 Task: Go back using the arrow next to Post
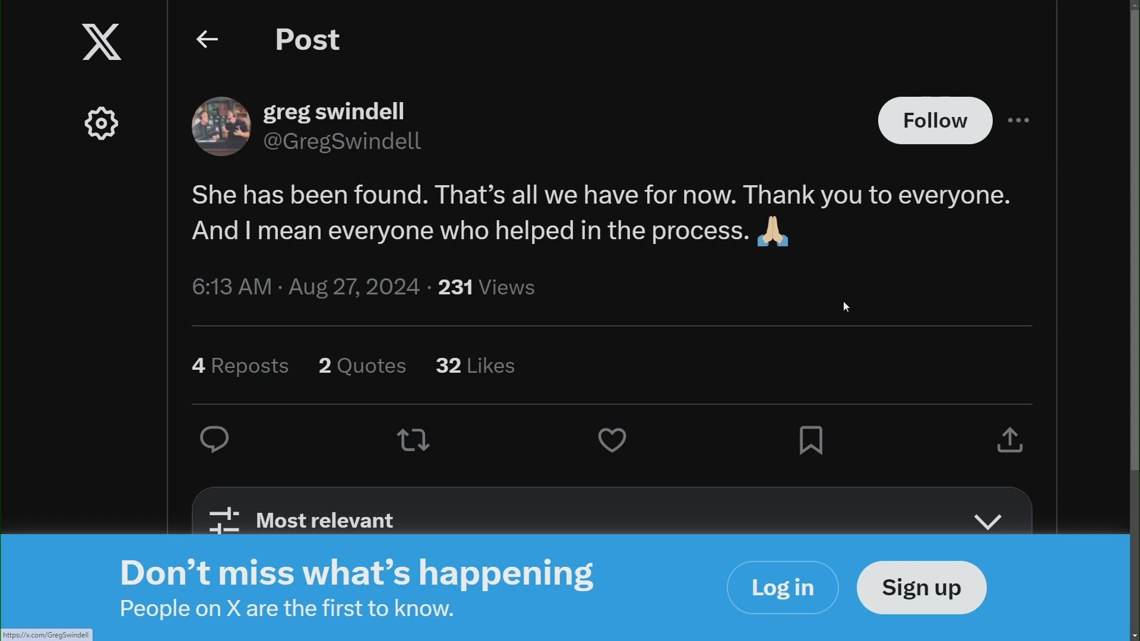coord(206,39)
